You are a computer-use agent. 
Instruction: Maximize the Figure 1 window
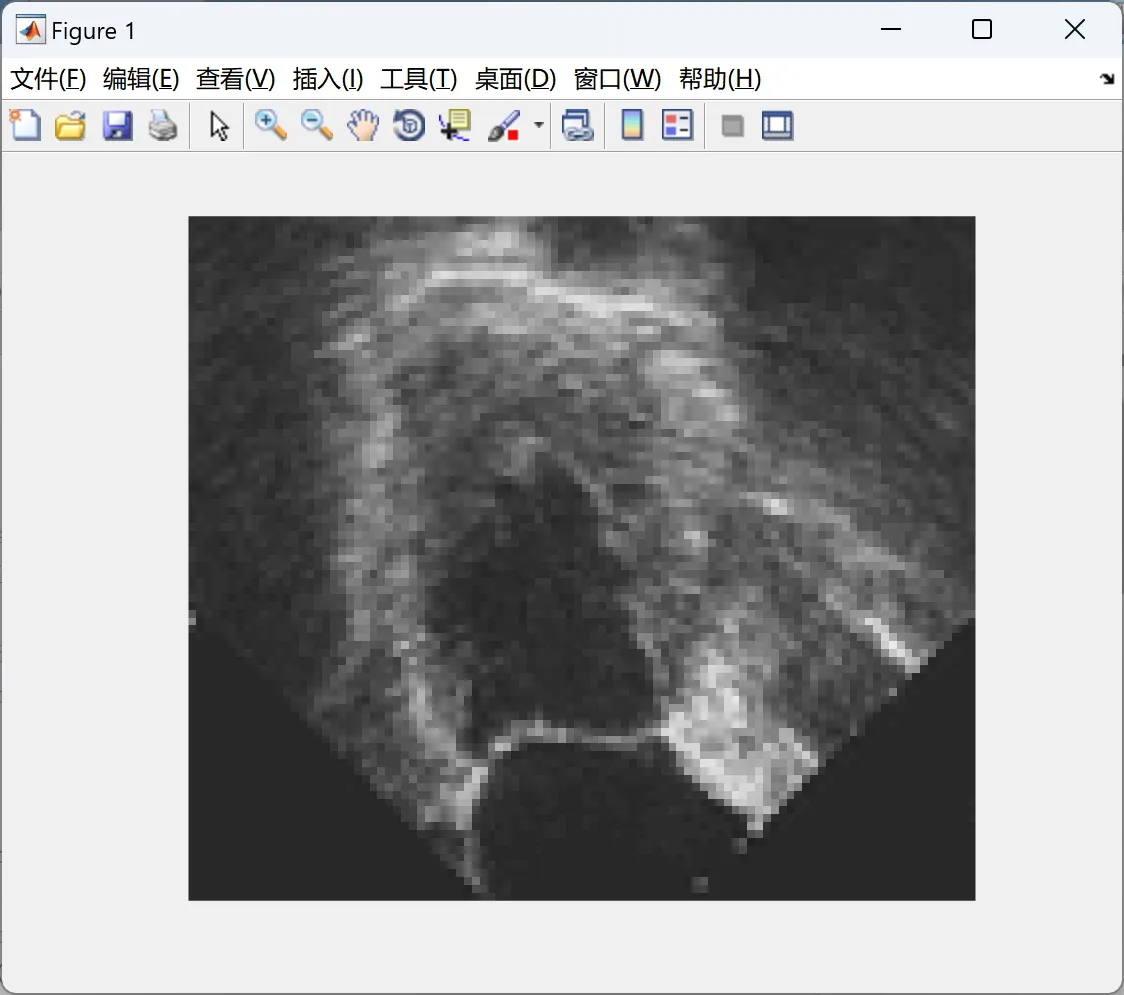click(981, 29)
